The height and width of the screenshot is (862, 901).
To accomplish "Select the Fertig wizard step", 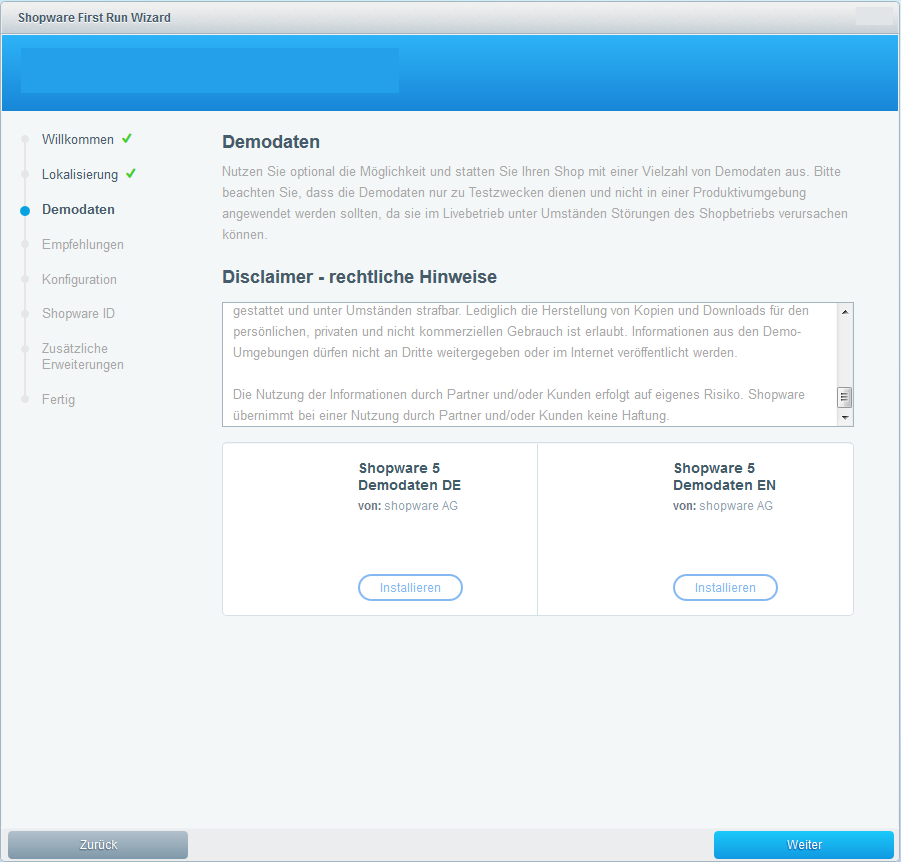I will [x=58, y=399].
